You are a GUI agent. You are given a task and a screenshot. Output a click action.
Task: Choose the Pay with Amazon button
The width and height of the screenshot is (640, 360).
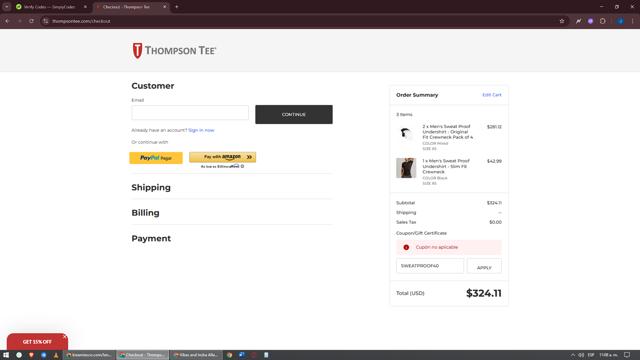click(222, 157)
